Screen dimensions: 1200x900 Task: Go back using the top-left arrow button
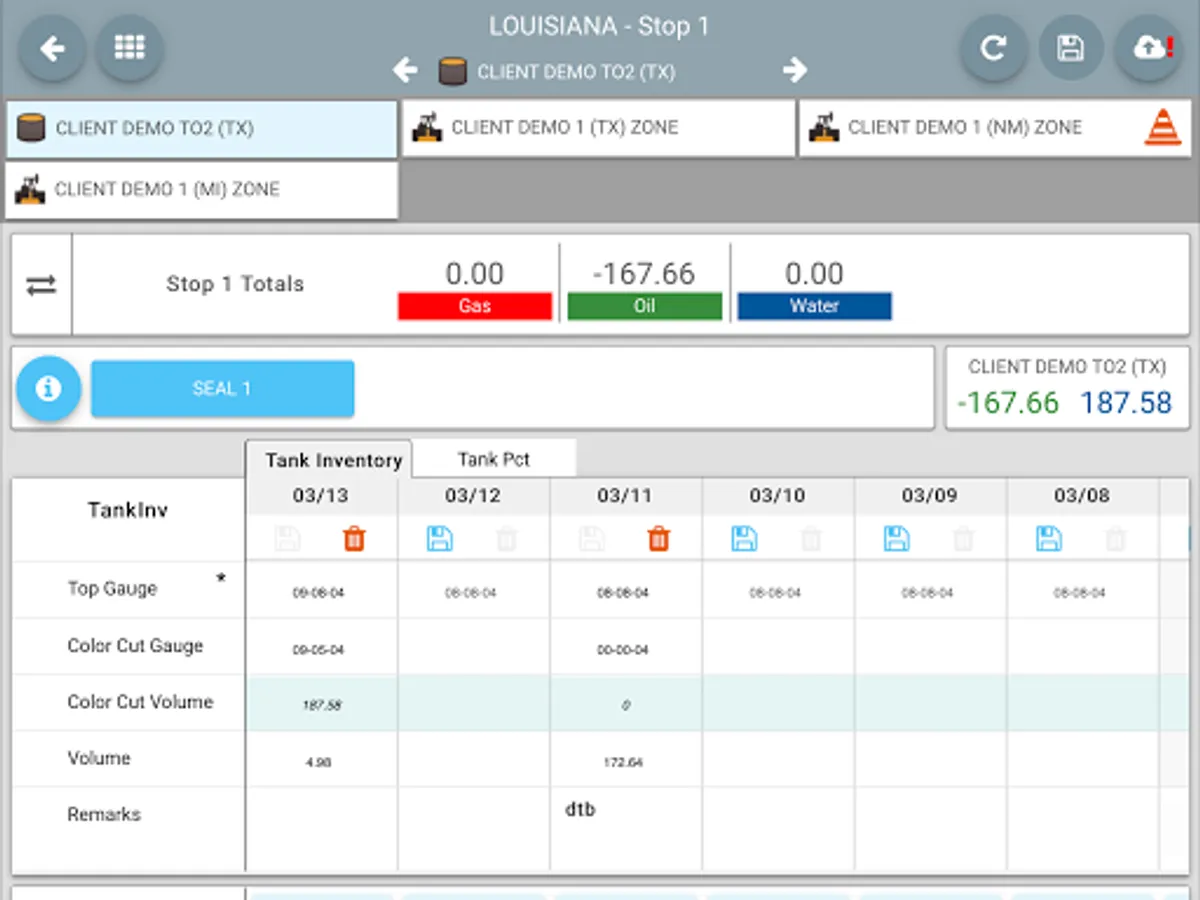coord(52,48)
